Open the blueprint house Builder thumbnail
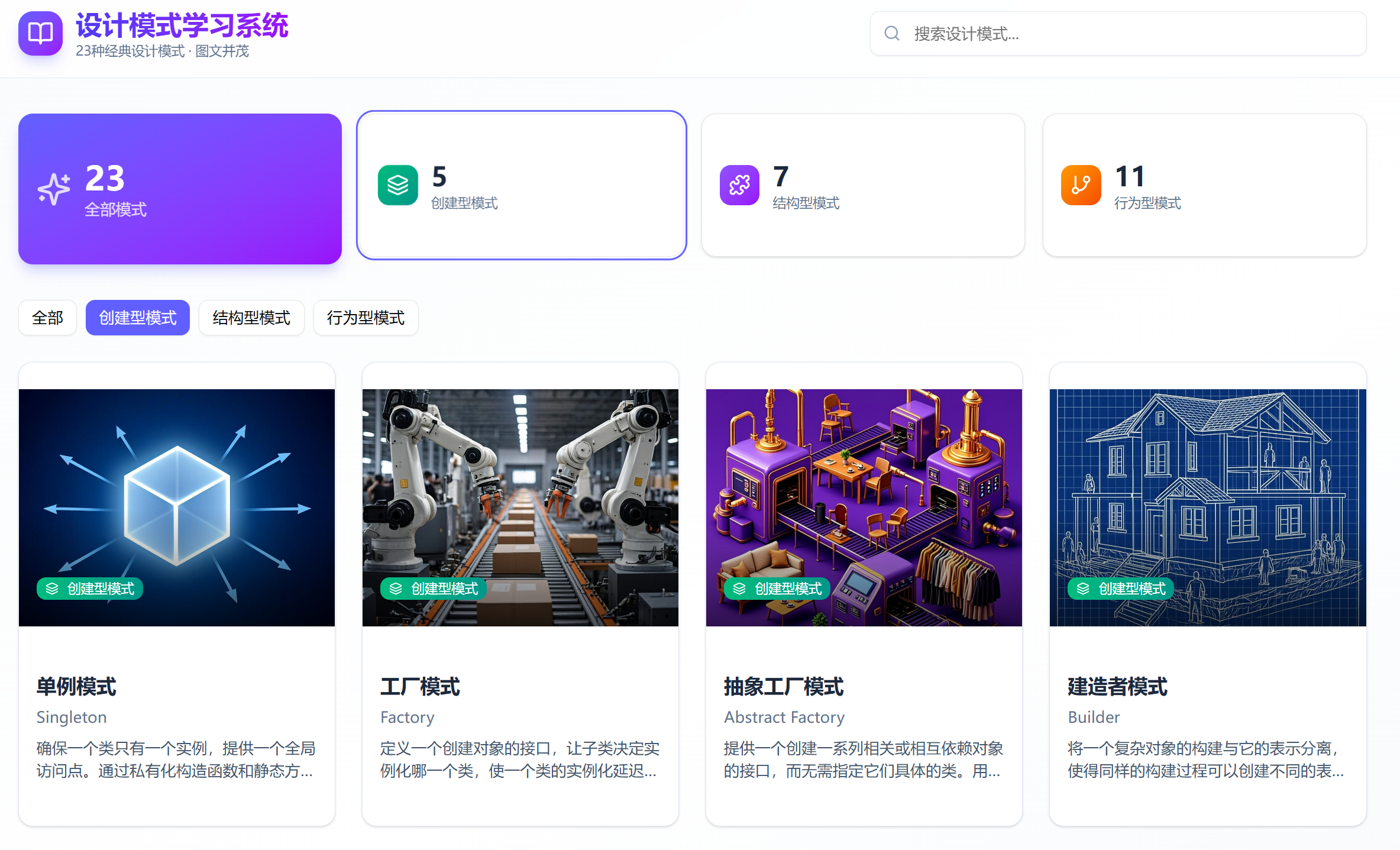This screenshot has height=850, width=1400. pyautogui.click(x=1208, y=508)
